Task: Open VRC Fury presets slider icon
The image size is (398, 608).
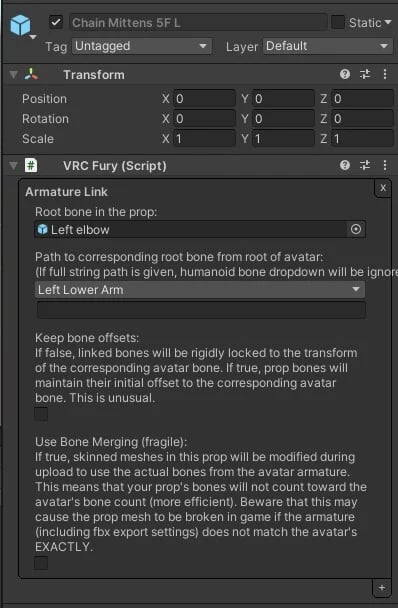Action: click(365, 165)
